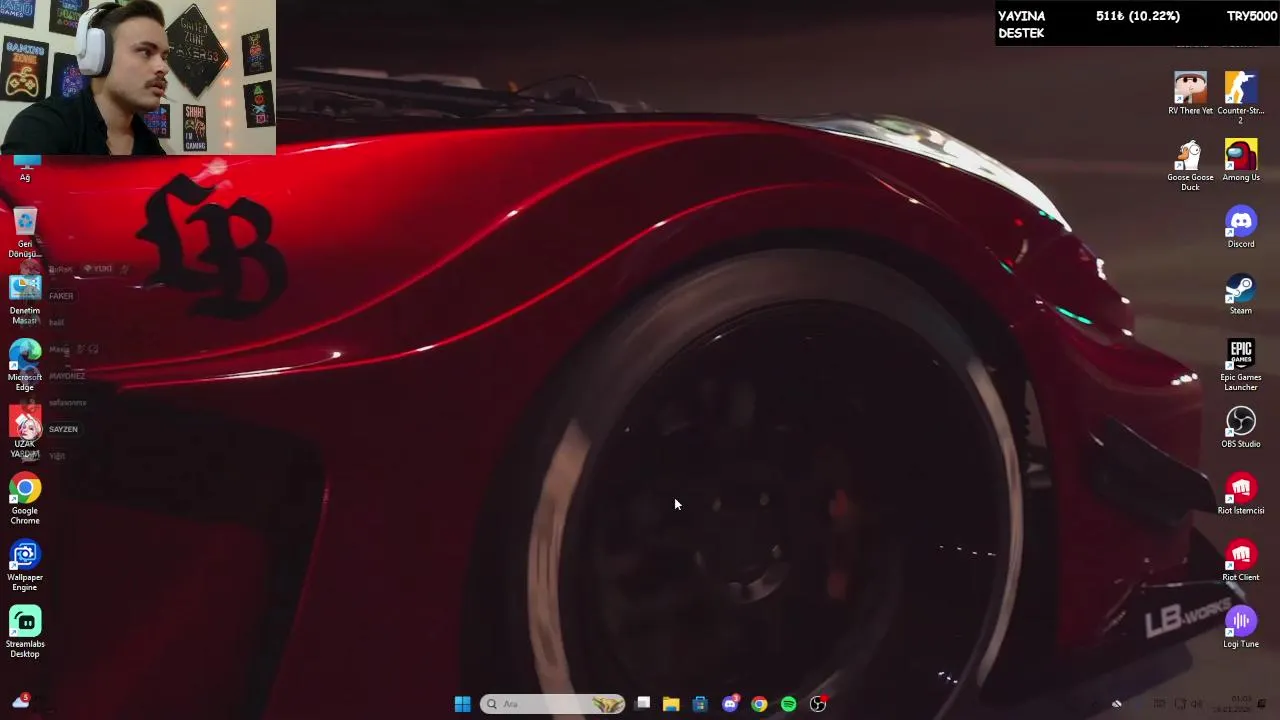
Task: Click the TRY5000 goal text
Action: click(x=1252, y=16)
